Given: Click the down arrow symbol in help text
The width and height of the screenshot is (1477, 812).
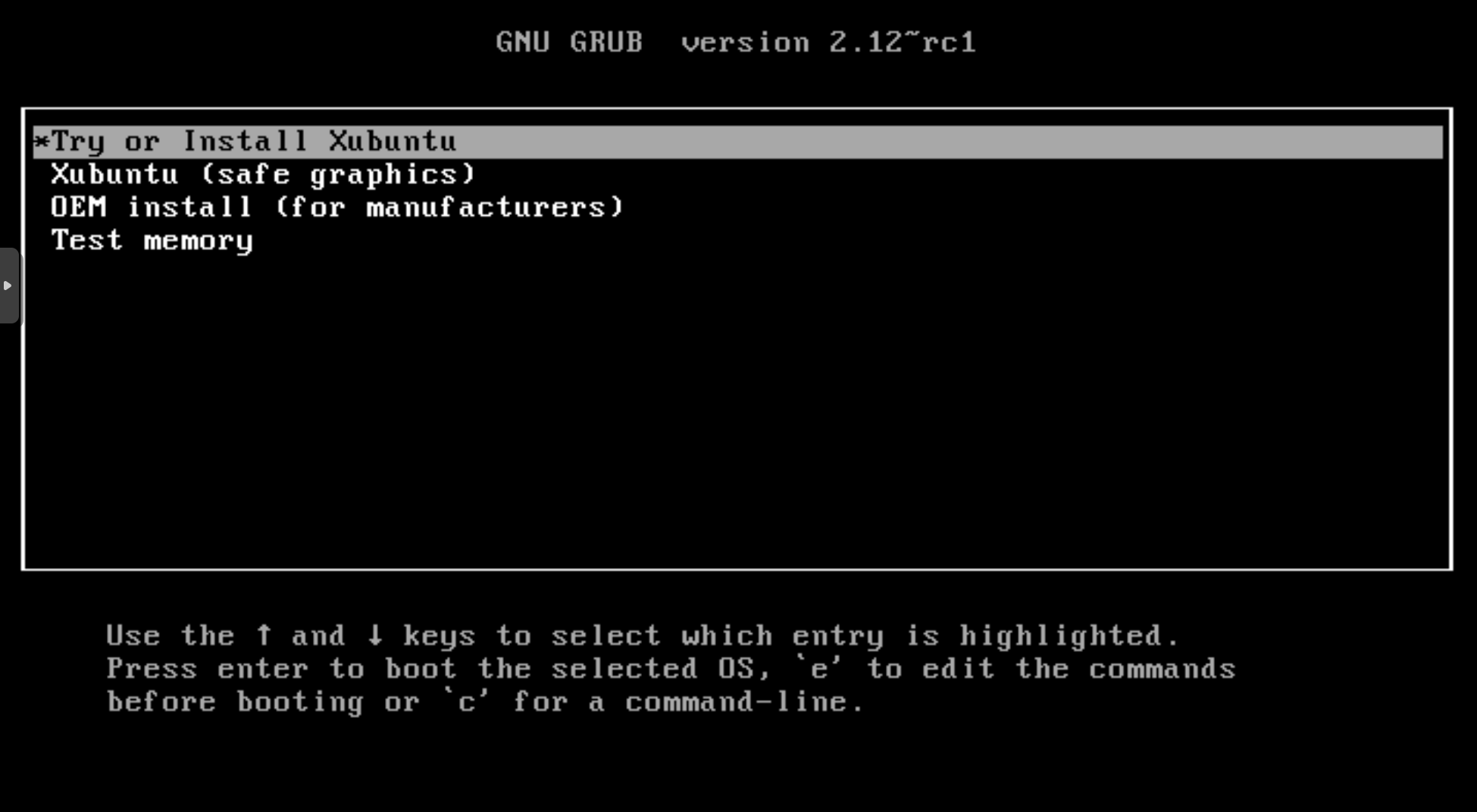Looking at the screenshot, I should tap(374, 635).
